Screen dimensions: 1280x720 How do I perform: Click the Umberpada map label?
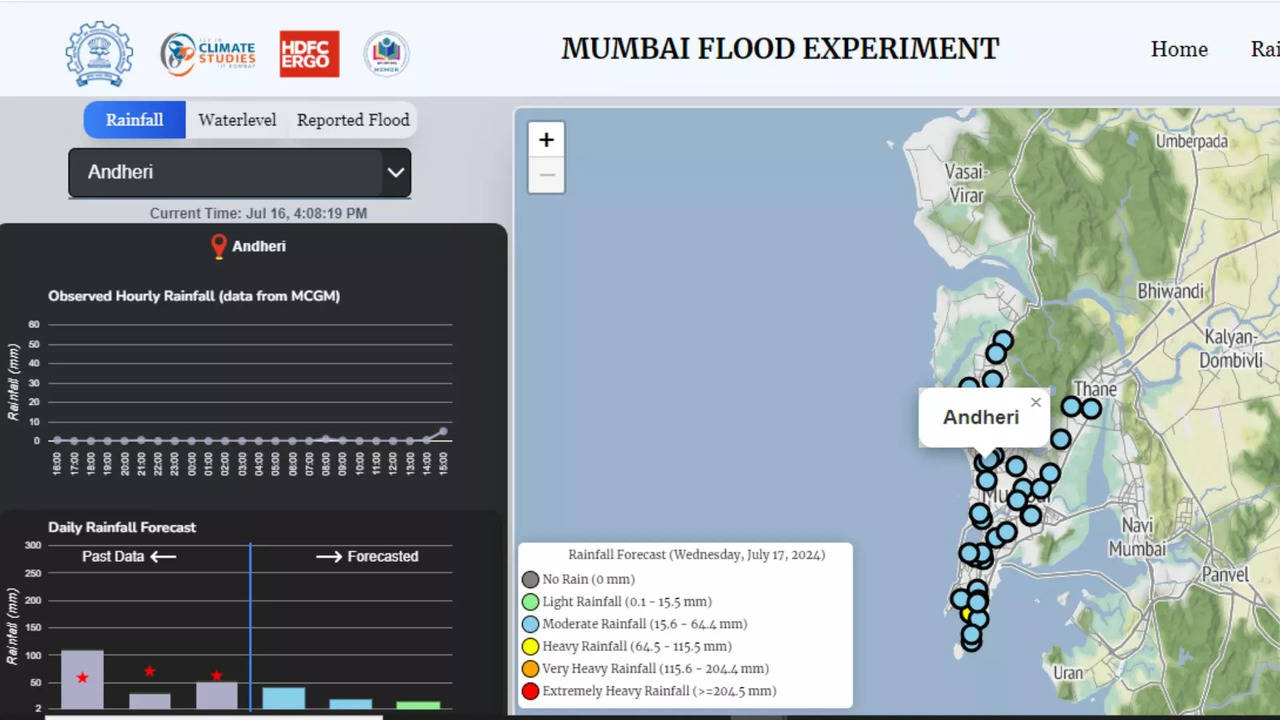pyautogui.click(x=1192, y=142)
